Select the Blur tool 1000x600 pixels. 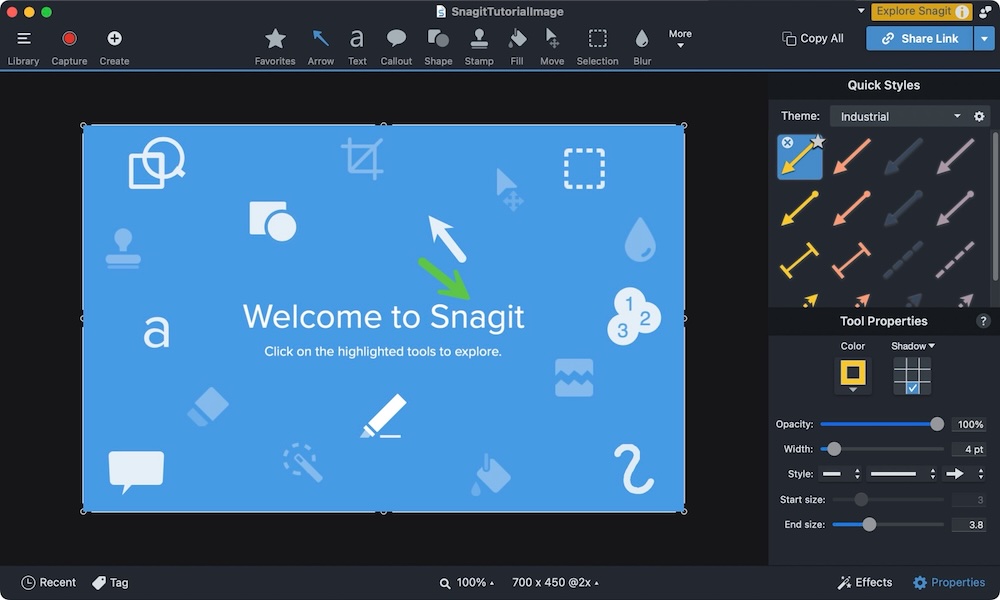click(642, 48)
